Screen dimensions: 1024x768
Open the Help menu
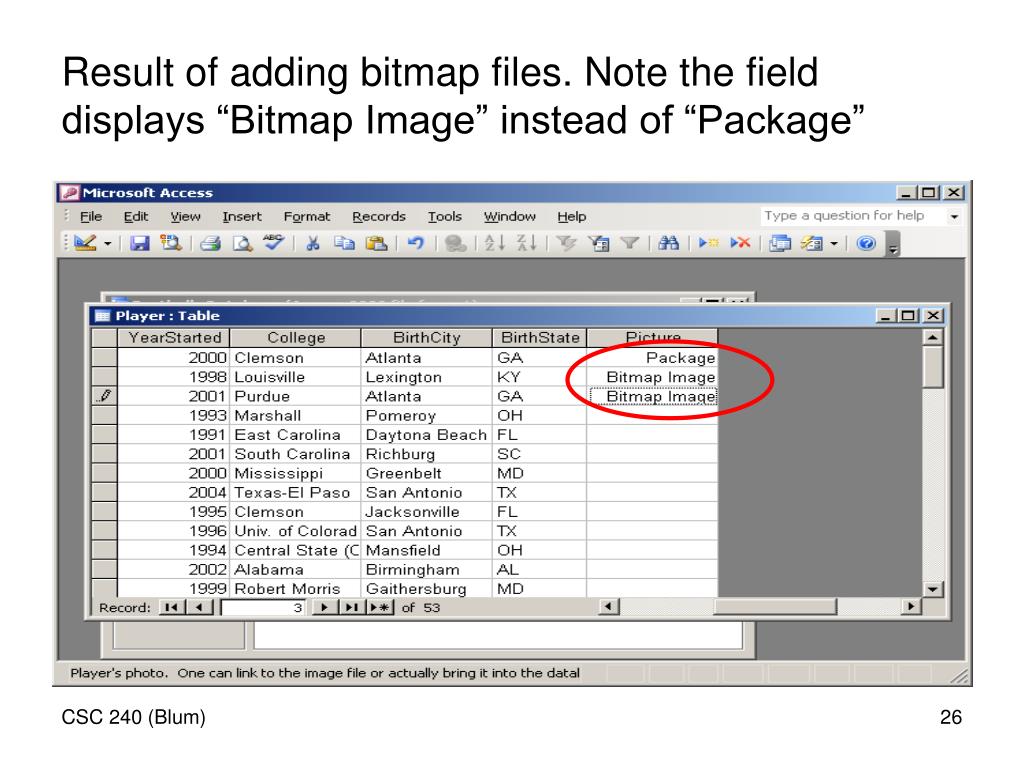(571, 216)
